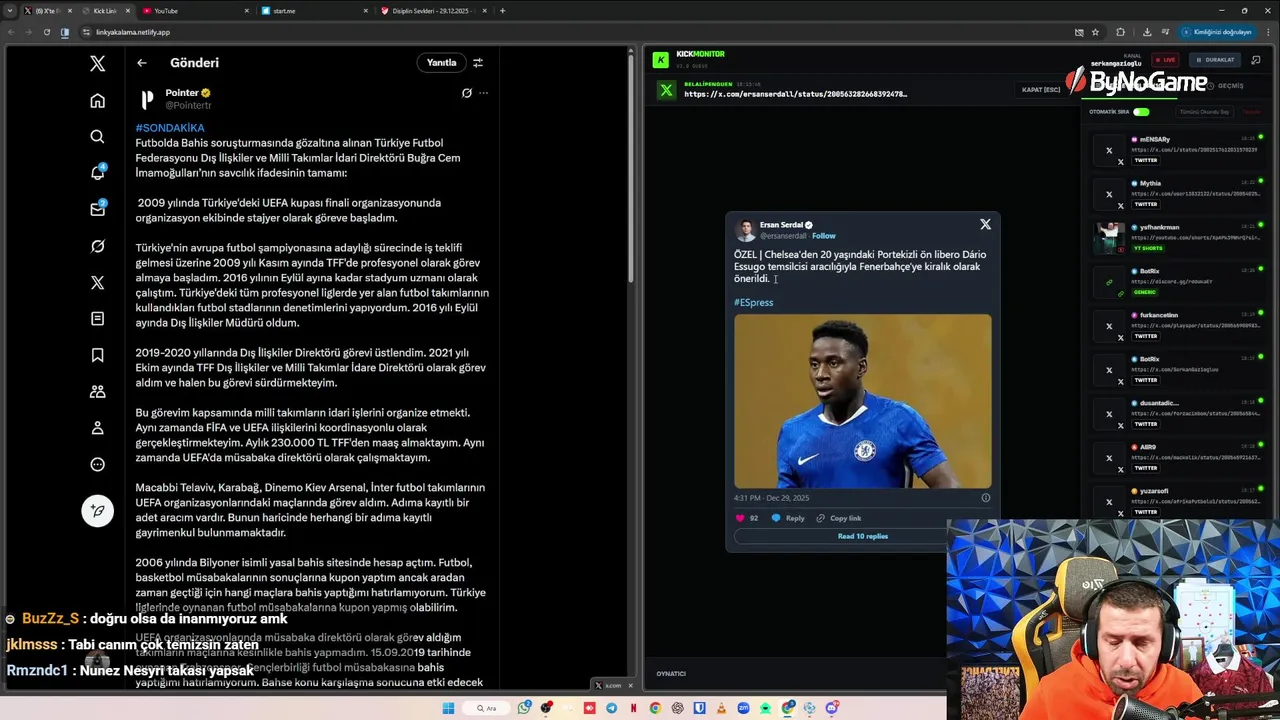The width and height of the screenshot is (1280, 720).
Task: Open X messages envelope
Action: pyautogui.click(x=97, y=209)
